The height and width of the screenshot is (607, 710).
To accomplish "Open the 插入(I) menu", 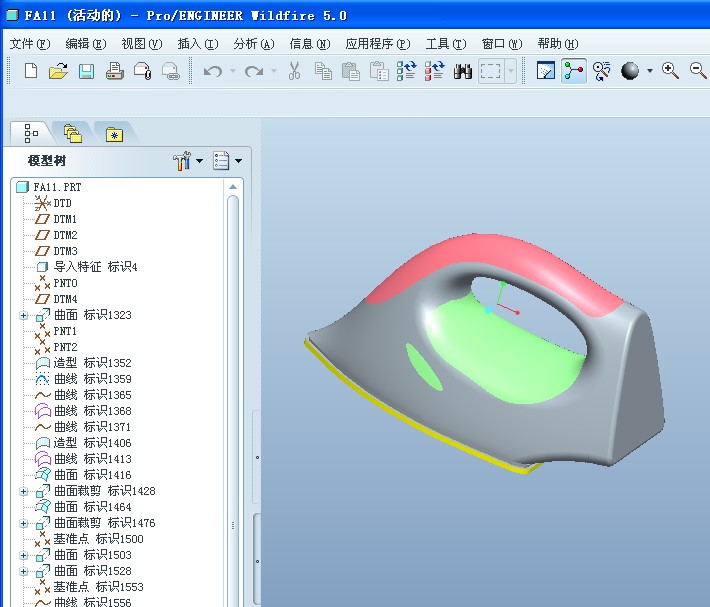I will [x=198, y=44].
